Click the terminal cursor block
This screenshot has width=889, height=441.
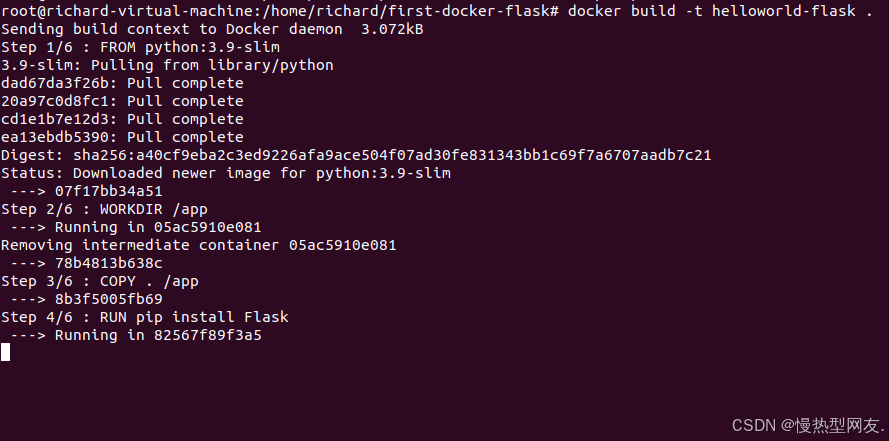pos(5,352)
